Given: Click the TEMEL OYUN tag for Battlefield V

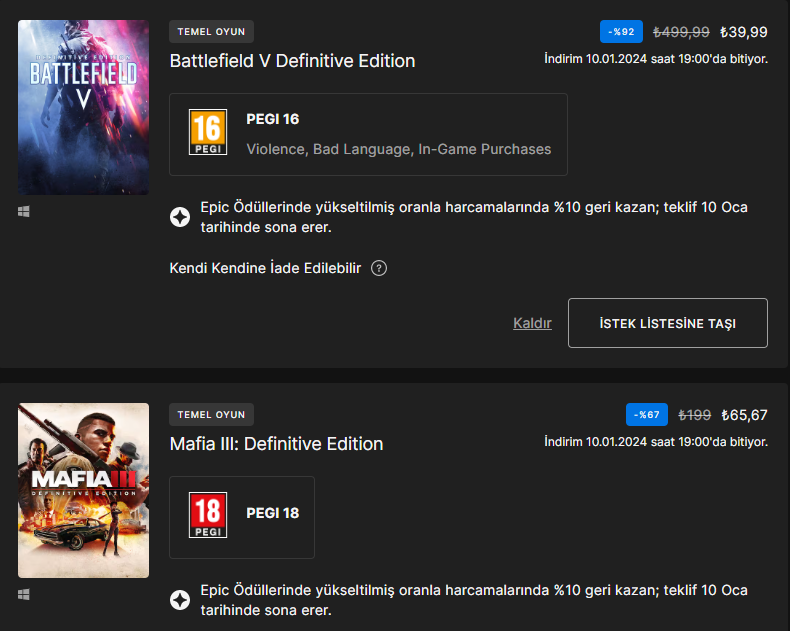Looking at the screenshot, I should [211, 32].
